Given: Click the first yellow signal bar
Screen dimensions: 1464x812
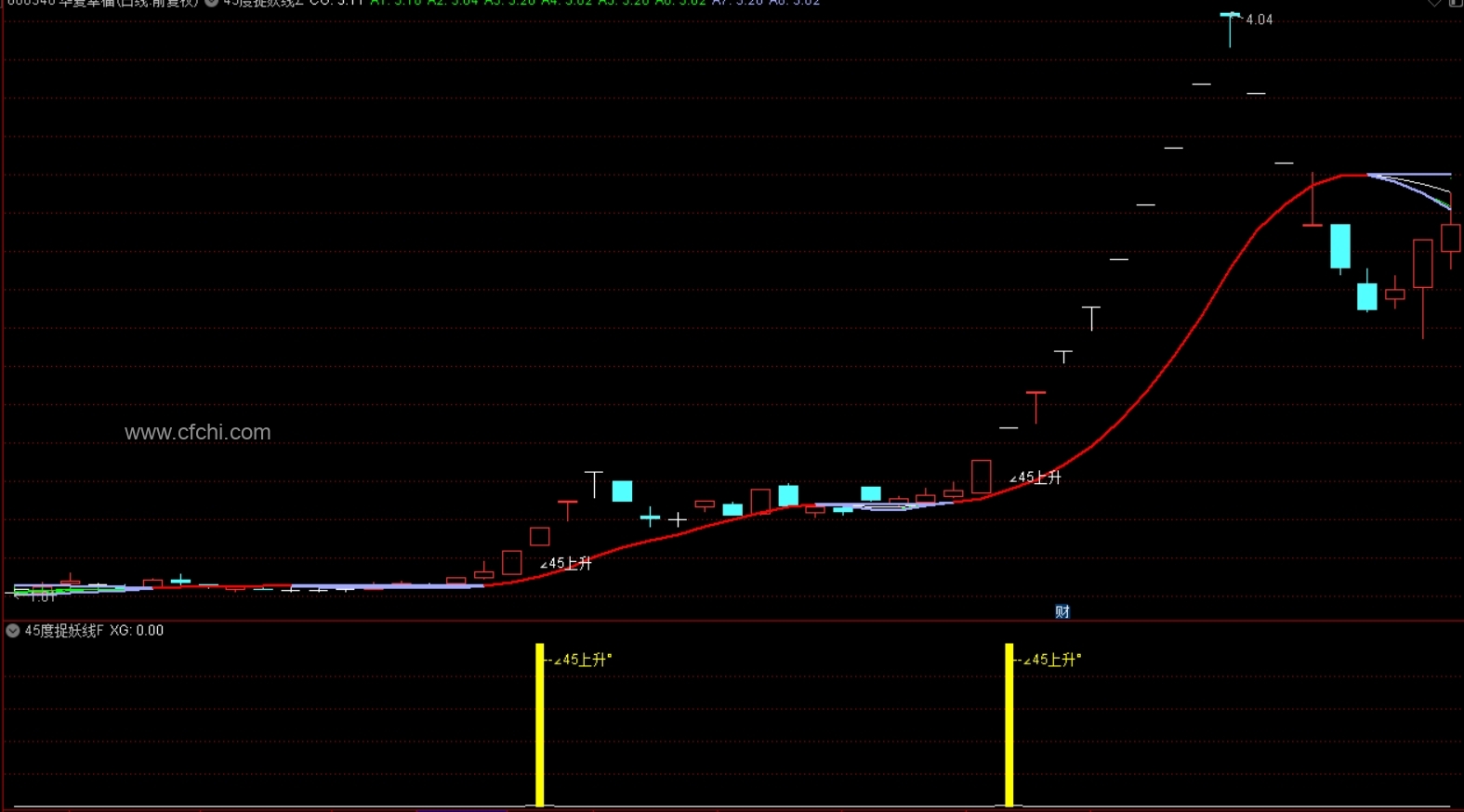Looking at the screenshot, I should pos(540,725).
